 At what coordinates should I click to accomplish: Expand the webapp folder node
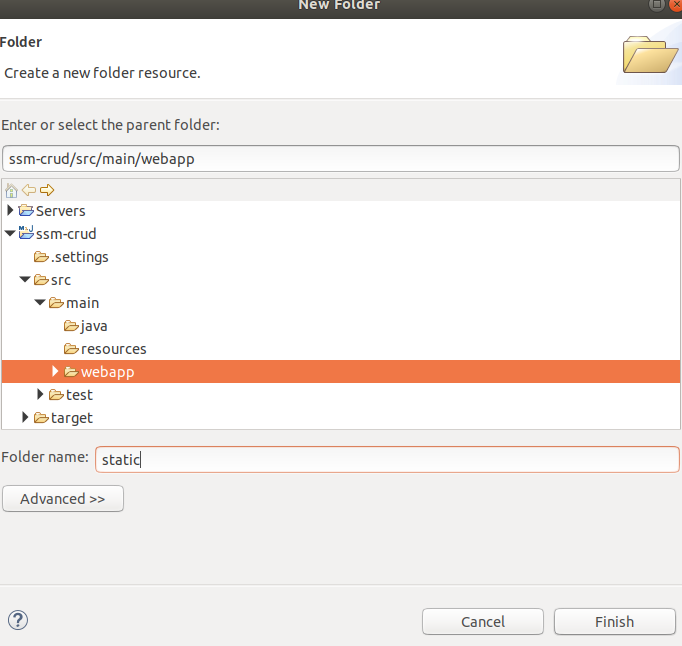(56, 372)
